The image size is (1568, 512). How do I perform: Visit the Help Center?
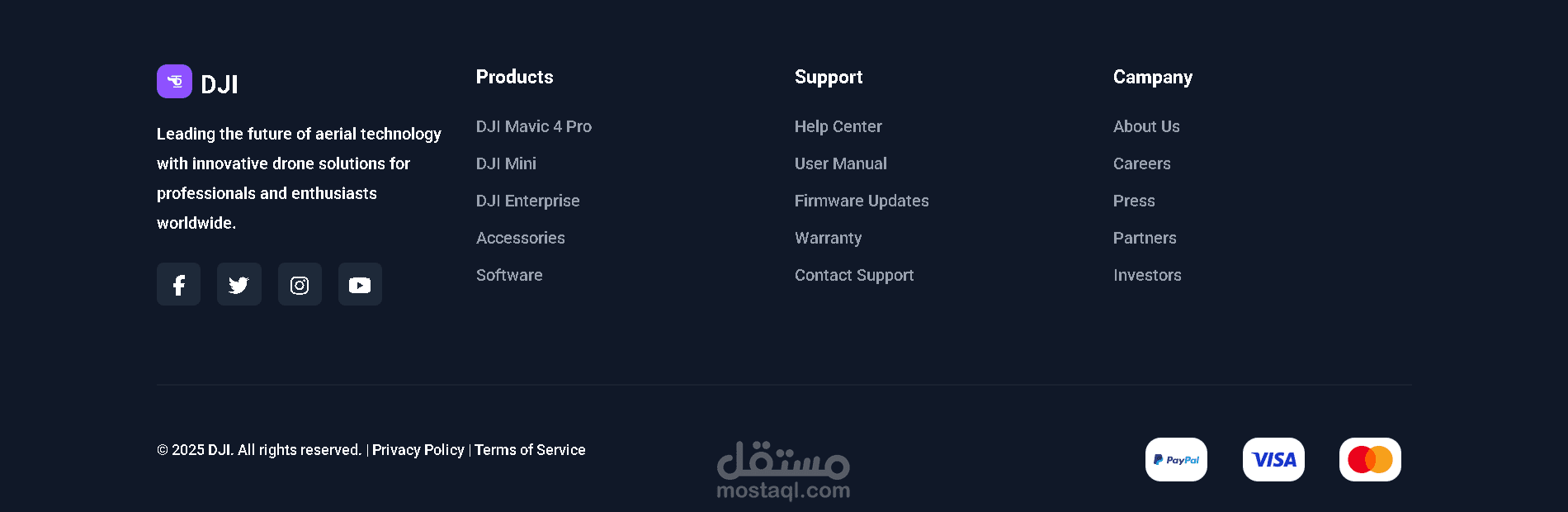[x=838, y=126]
